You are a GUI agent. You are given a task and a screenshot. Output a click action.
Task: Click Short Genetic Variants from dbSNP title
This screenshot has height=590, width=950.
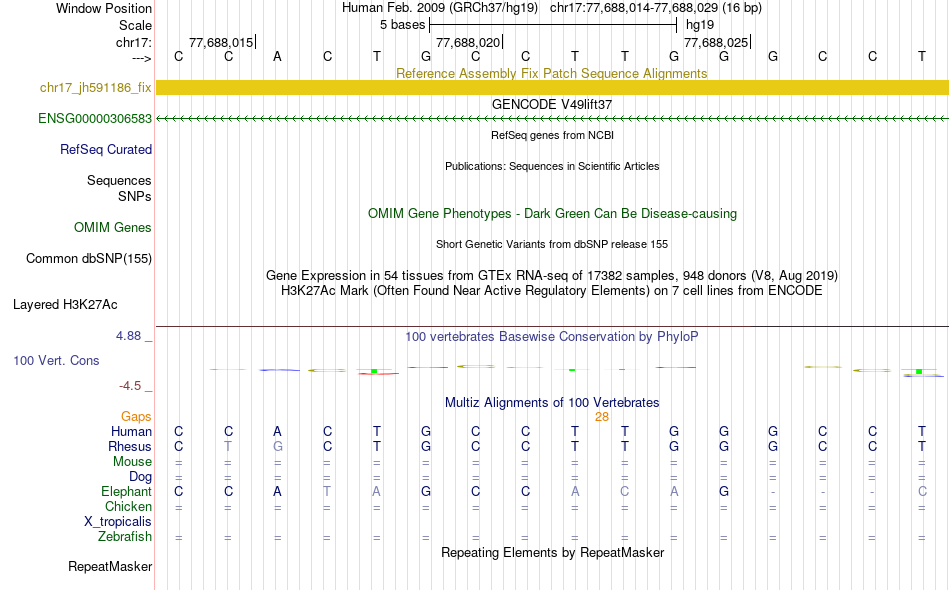pyautogui.click(x=552, y=245)
